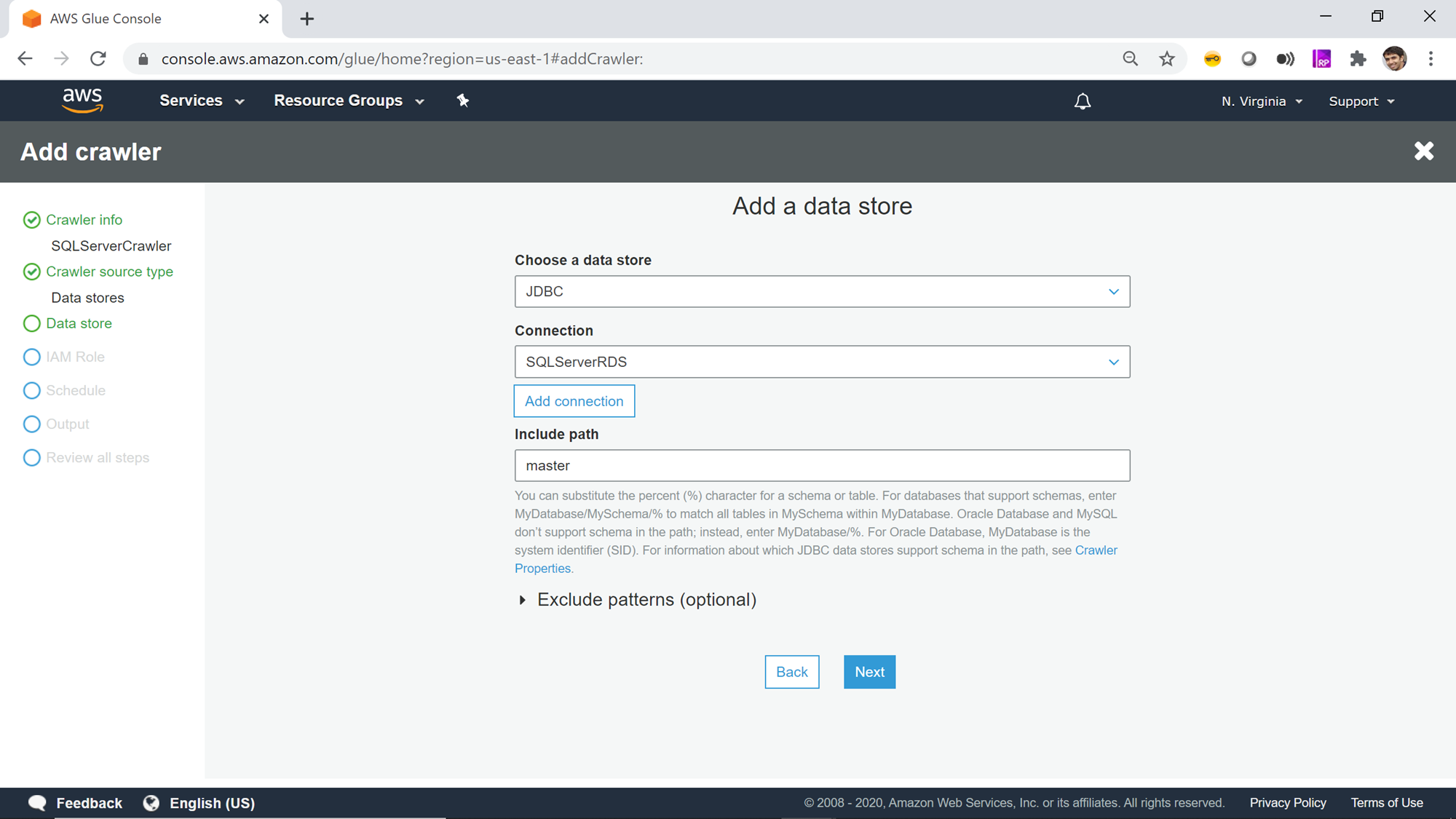1456x819 pixels.
Task: Click the Next button
Action: (869, 672)
